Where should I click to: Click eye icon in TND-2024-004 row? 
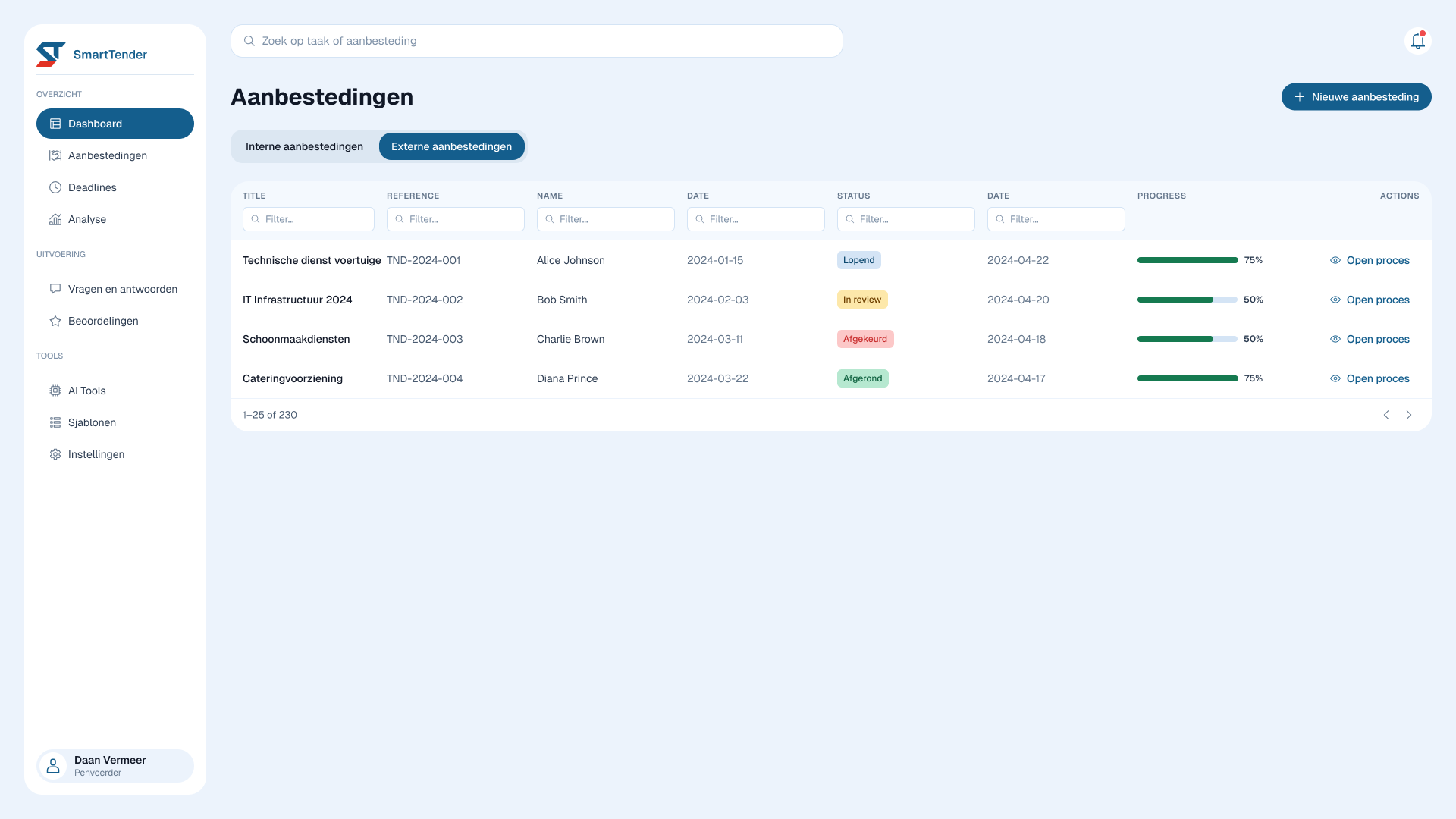point(1335,378)
